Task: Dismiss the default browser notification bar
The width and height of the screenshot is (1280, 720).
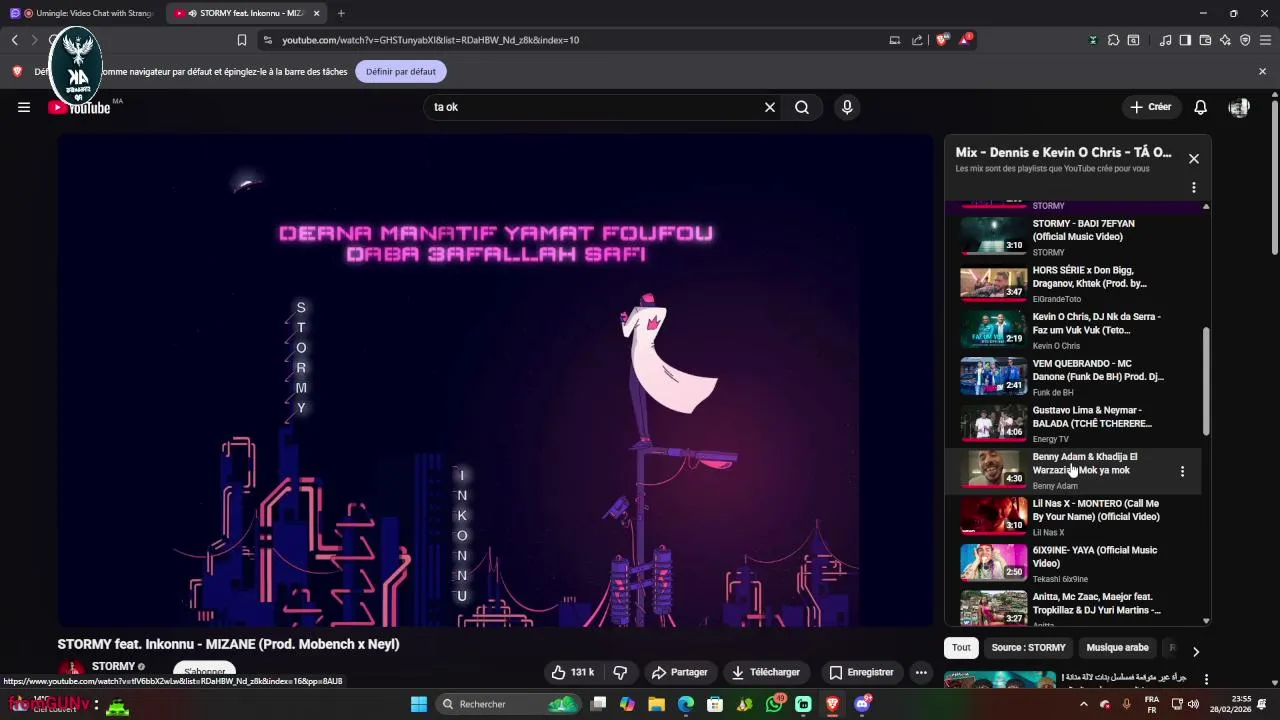Action: [1262, 72]
